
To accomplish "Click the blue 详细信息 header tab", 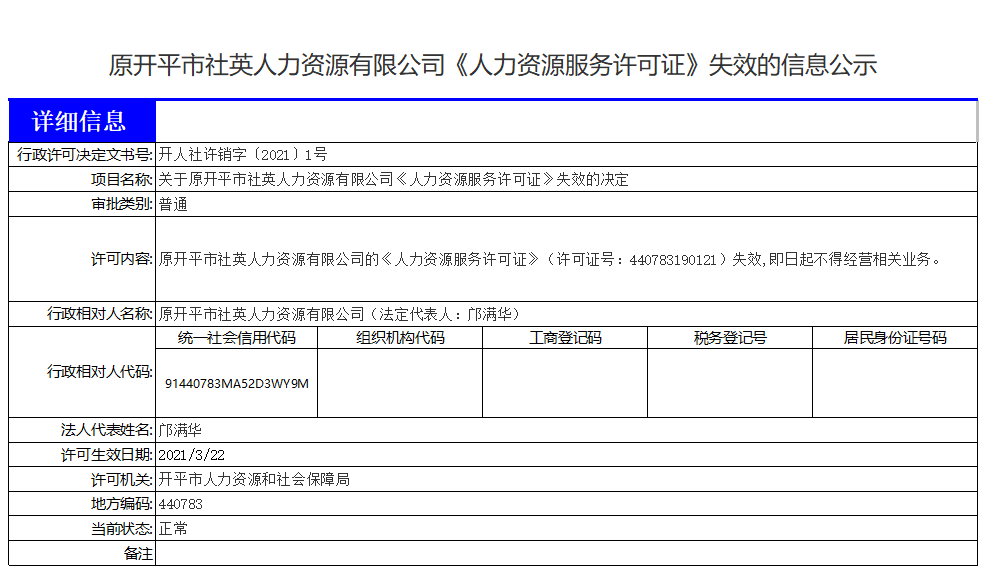I will pos(82,122).
